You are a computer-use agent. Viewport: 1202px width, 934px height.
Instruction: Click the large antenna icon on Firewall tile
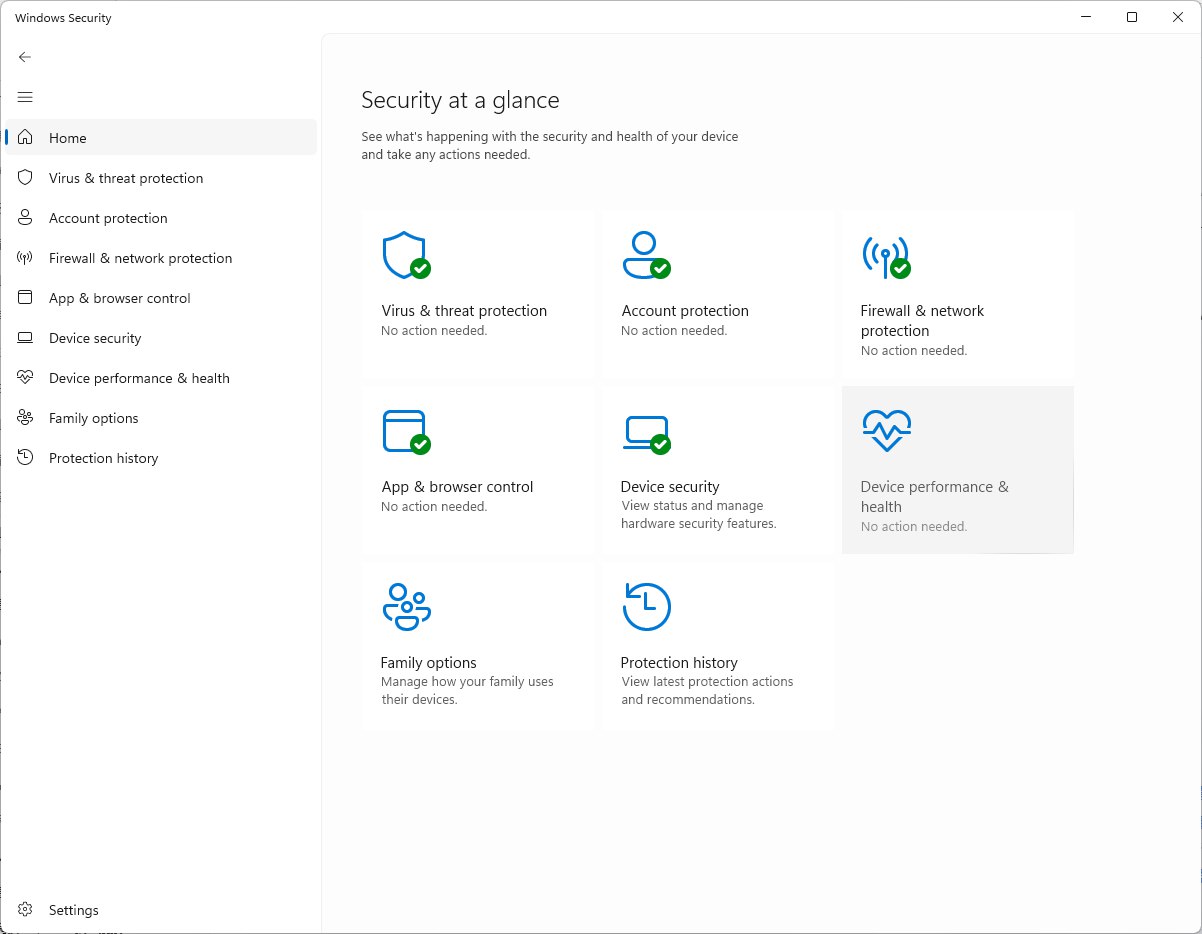(x=885, y=256)
